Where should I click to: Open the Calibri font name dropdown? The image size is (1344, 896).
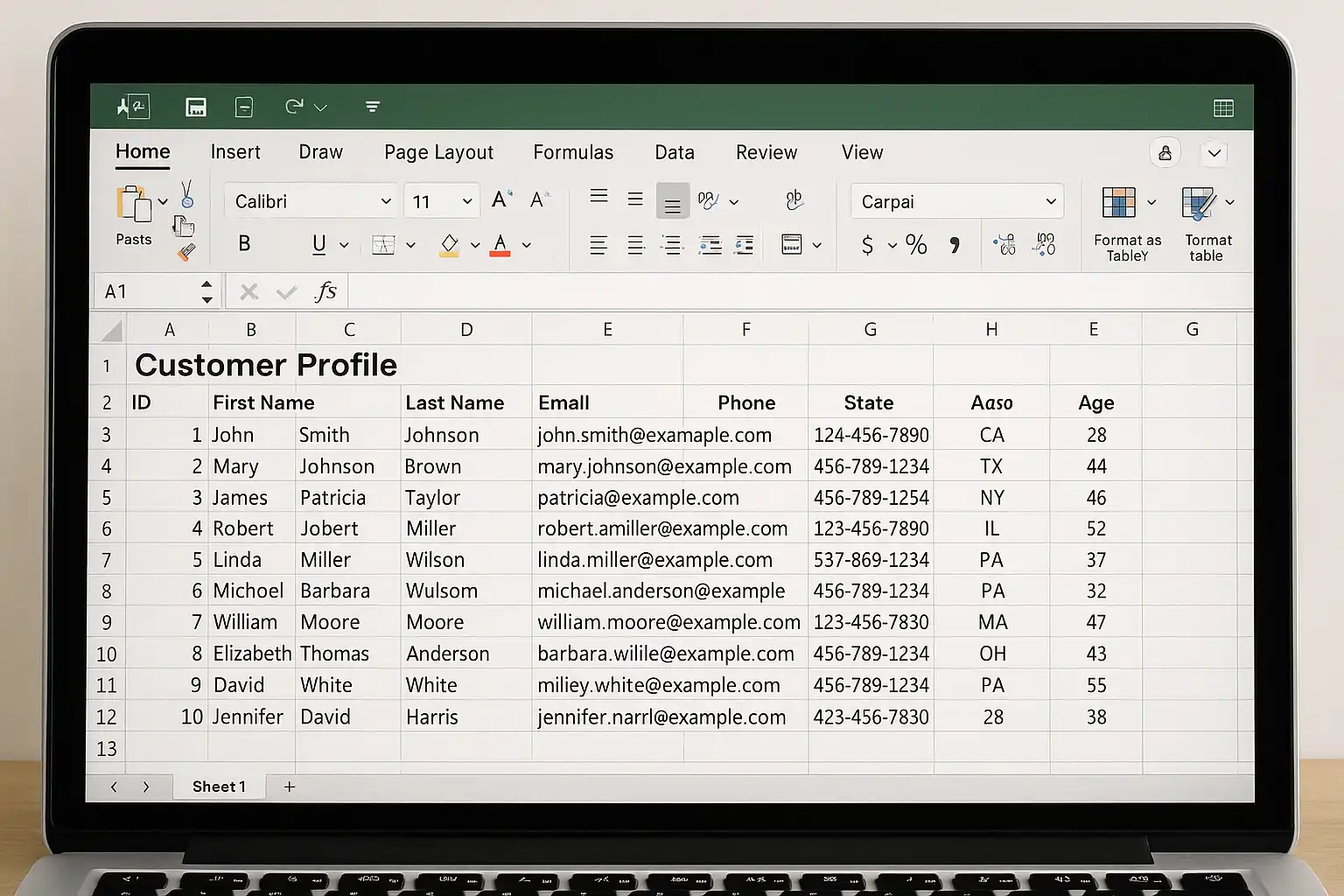[x=385, y=201]
